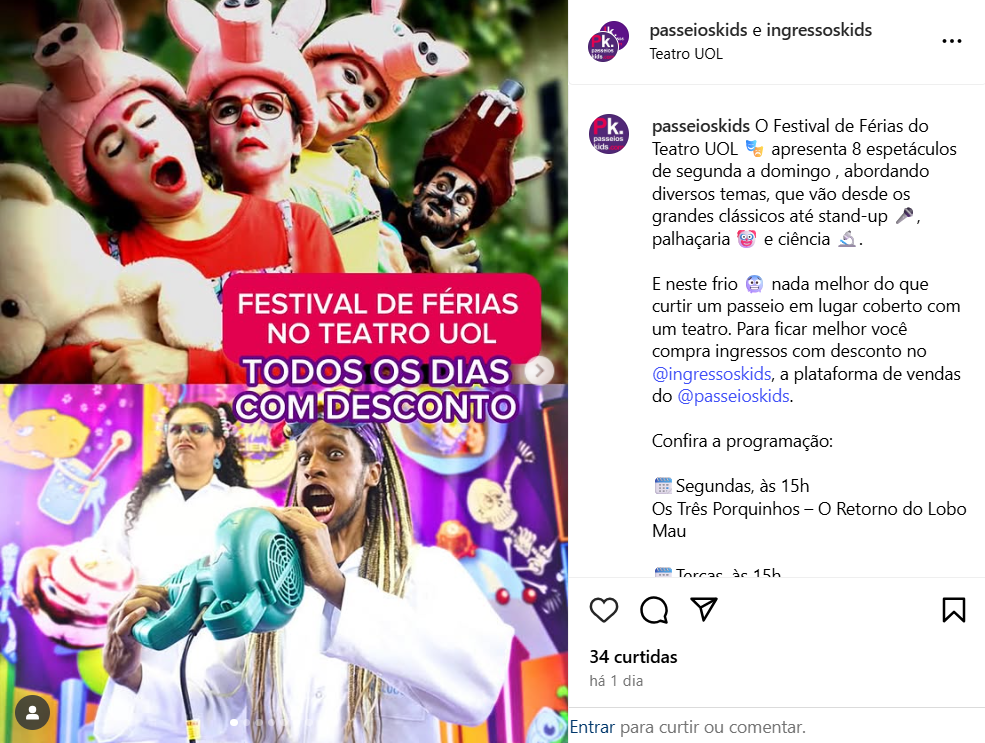The width and height of the screenshot is (985, 743).
Task: Like the post with heart icon
Action: (604, 610)
